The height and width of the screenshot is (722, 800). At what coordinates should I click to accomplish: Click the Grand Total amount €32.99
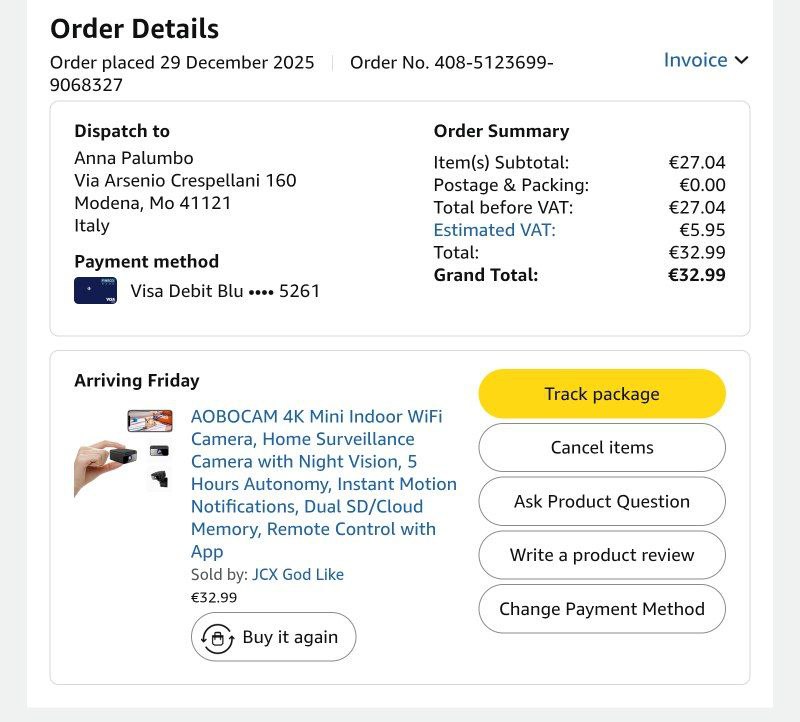(697, 275)
